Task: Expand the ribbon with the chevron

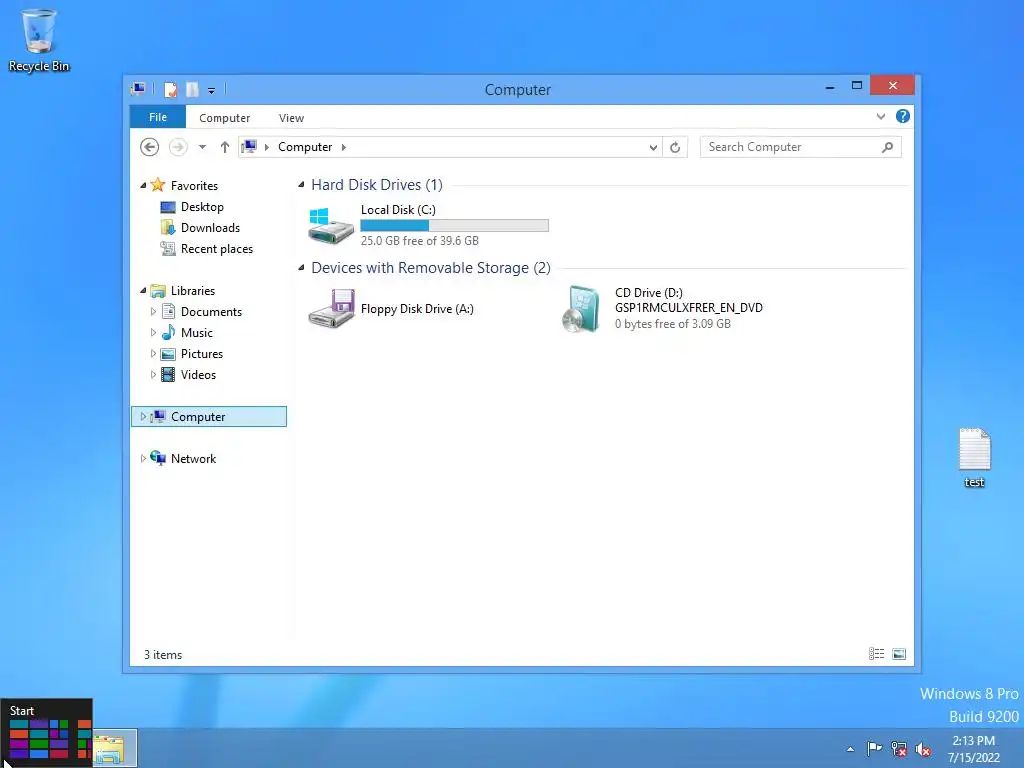Action: coord(881,116)
